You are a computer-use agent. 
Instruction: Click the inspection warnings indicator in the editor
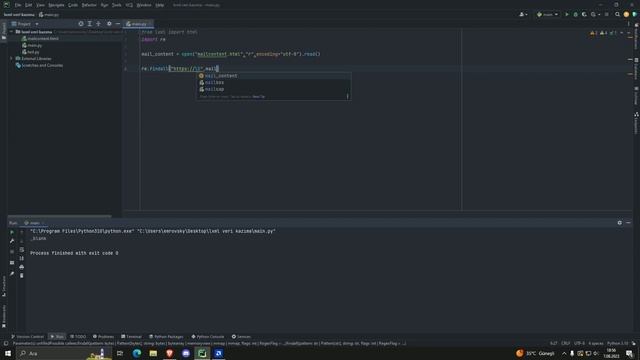coord(605,33)
